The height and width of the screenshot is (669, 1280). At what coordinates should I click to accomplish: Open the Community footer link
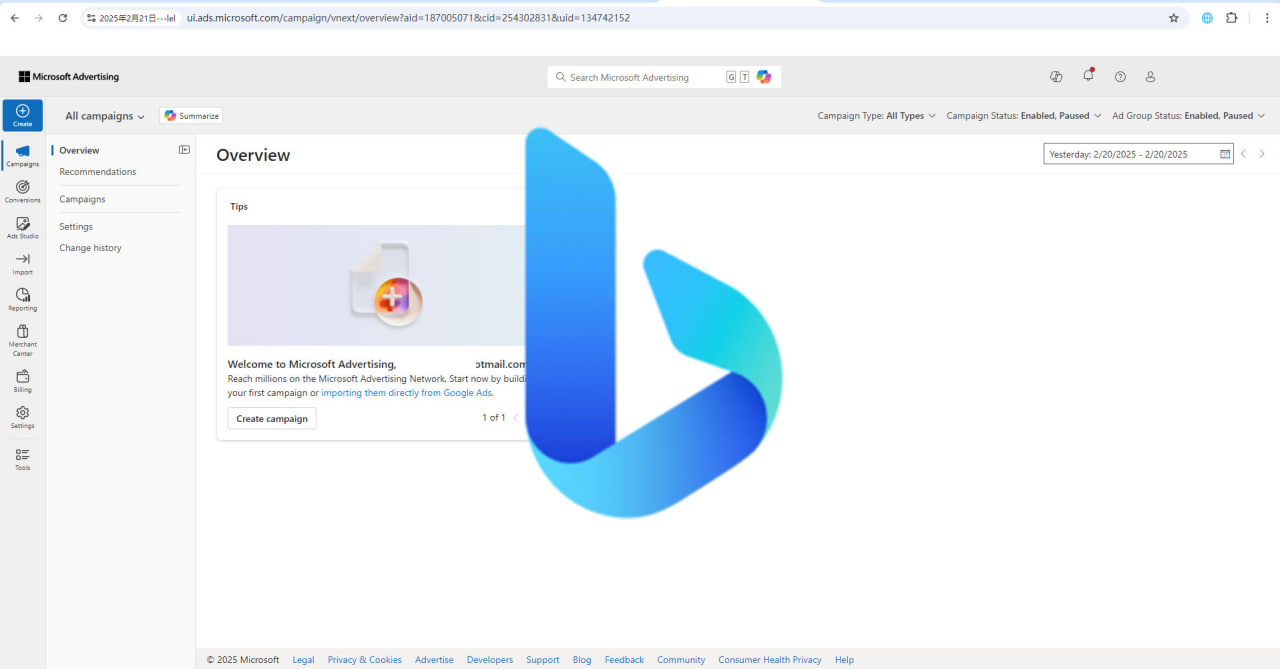[681, 660]
